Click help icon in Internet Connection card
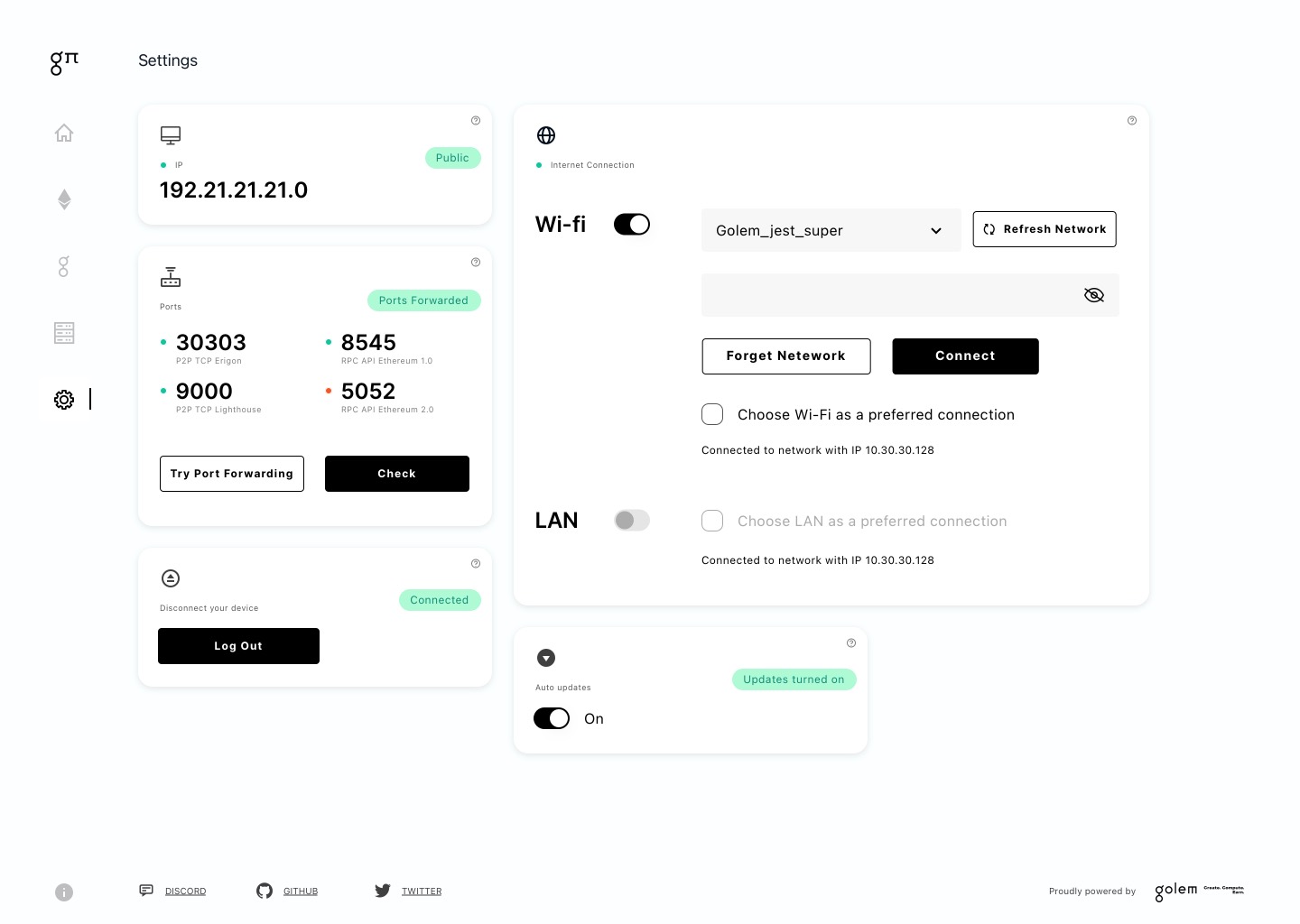 [1132, 120]
